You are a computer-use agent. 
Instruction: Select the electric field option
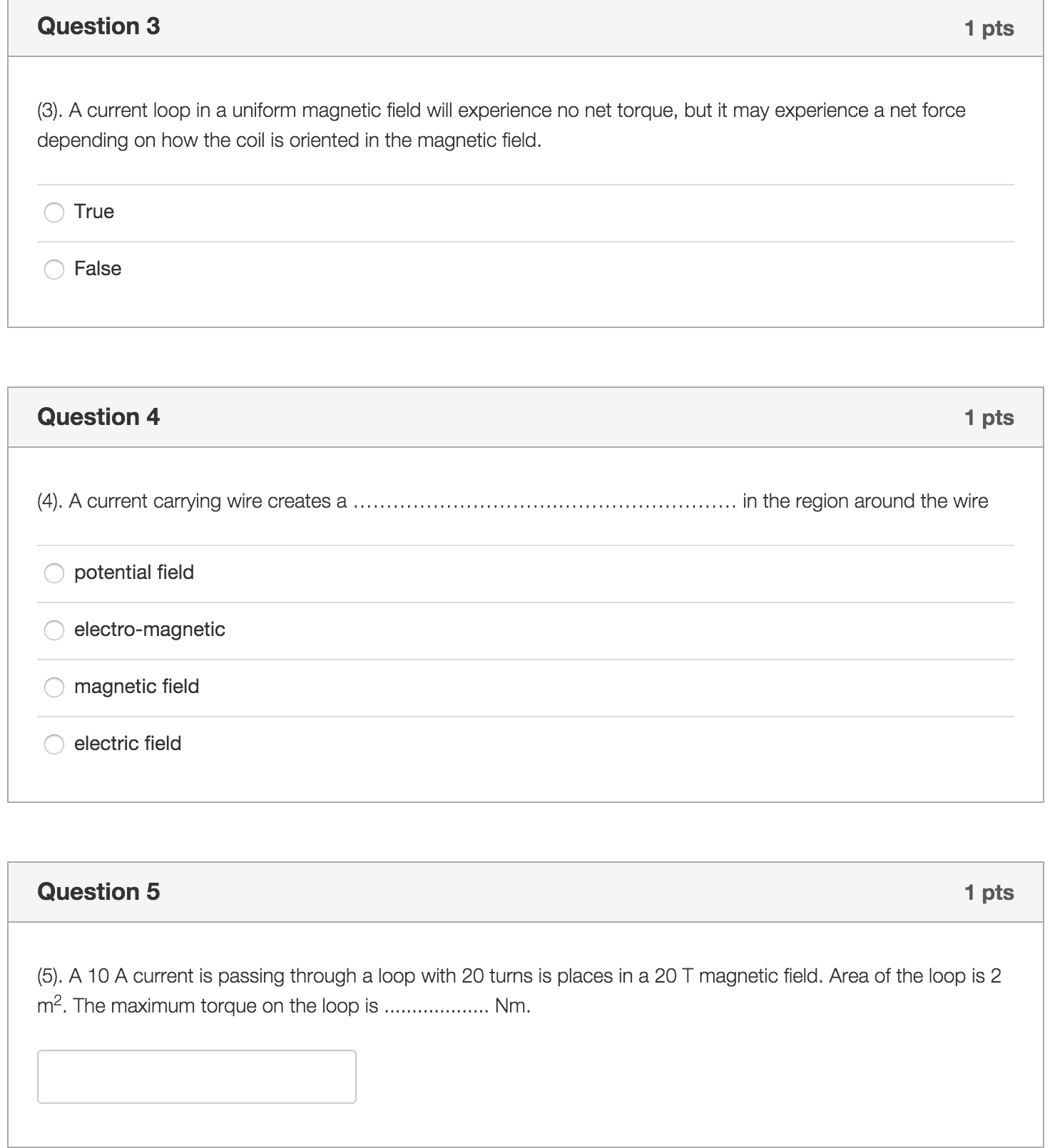click(55, 744)
